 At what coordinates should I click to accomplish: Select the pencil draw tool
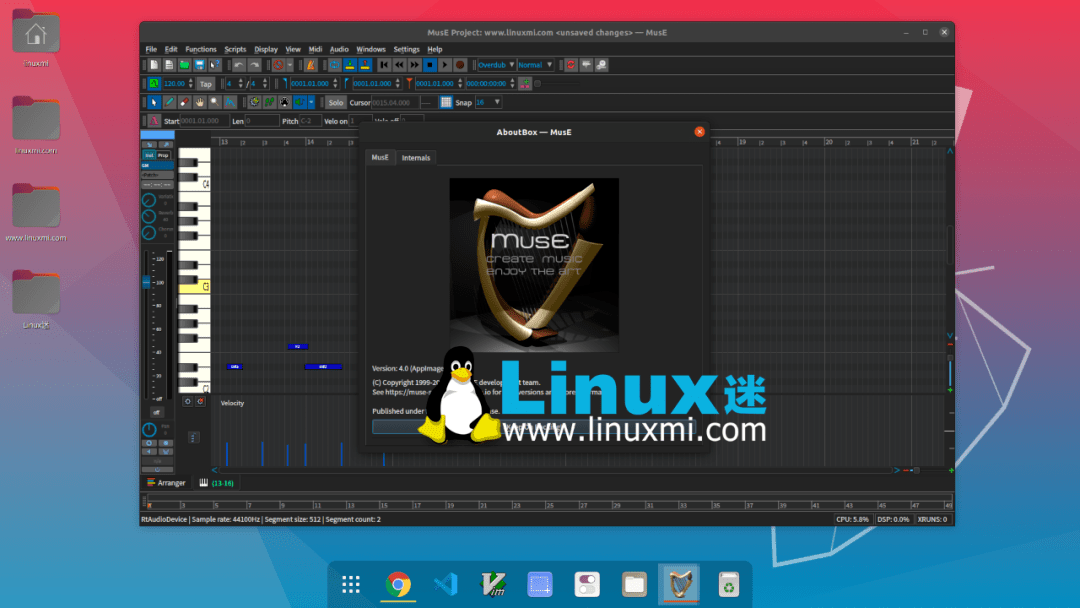169,102
